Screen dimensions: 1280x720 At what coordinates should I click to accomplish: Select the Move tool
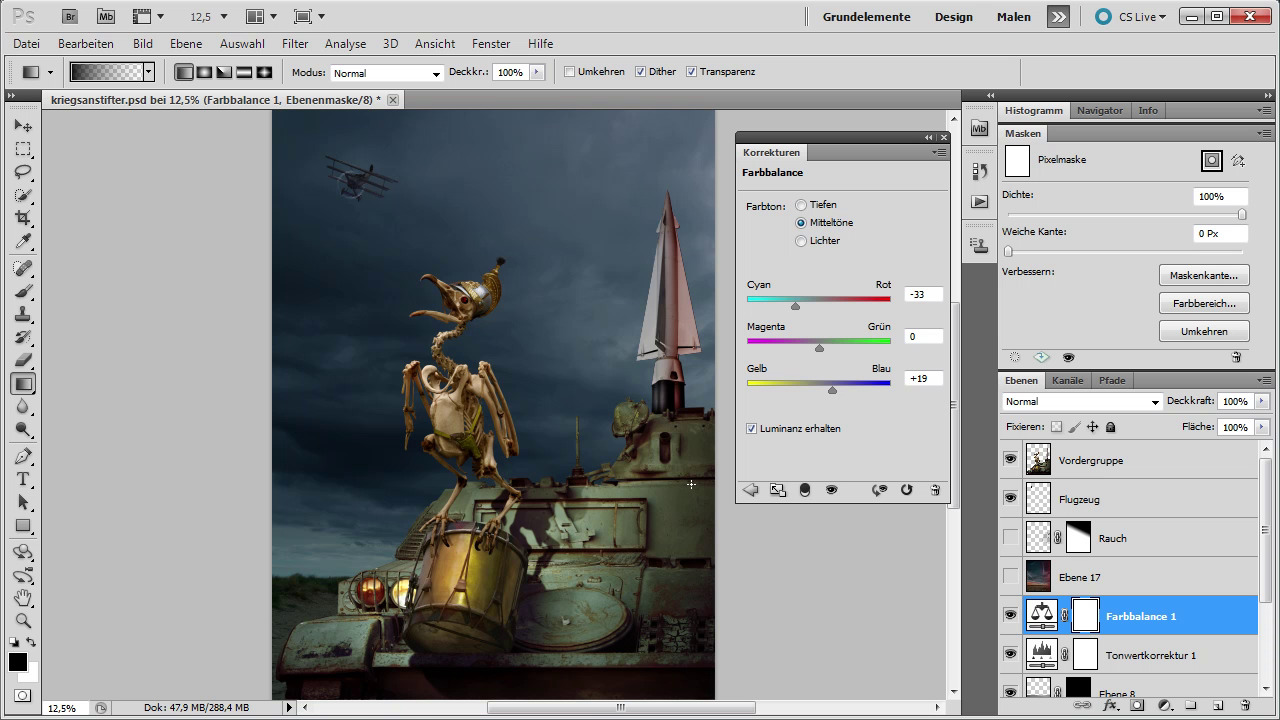coord(23,126)
